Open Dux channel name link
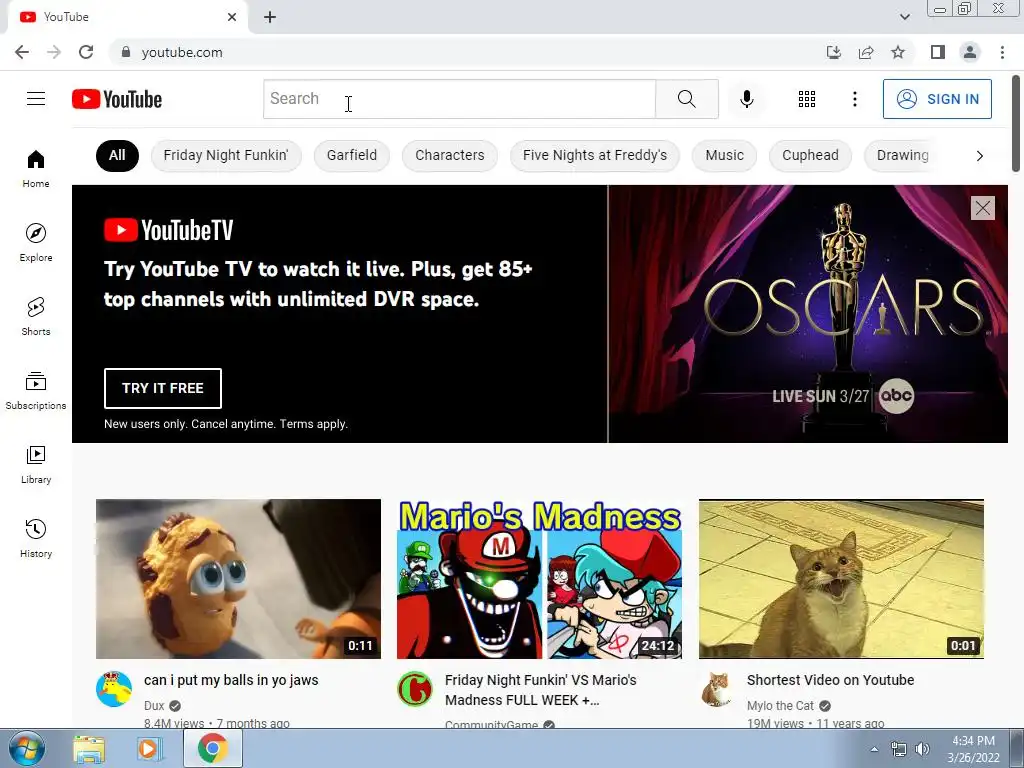Image resolution: width=1024 pixels, height=768 pixels. 154,706
